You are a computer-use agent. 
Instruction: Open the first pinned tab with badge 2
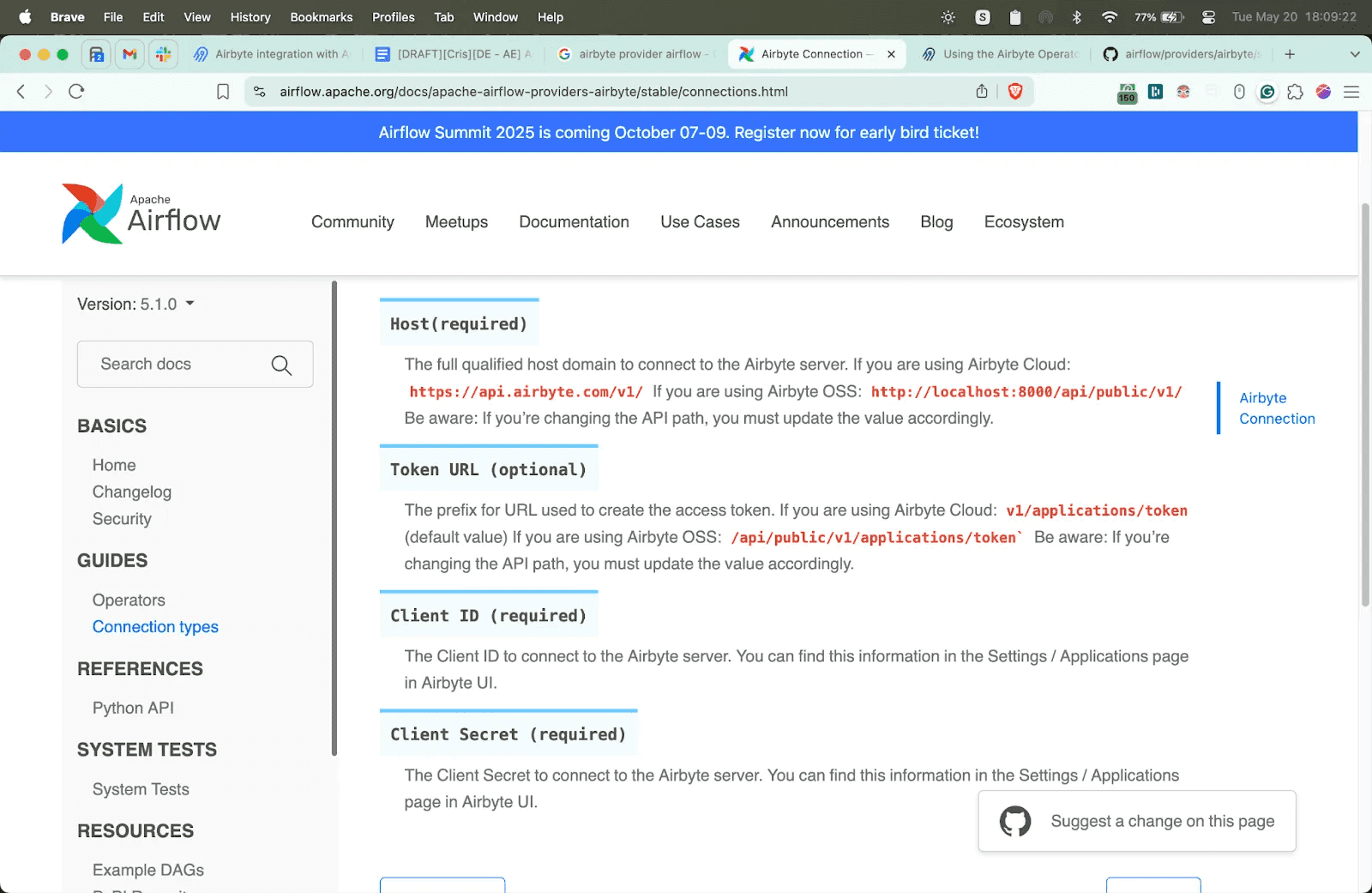pyautogui.click(x=96, y=54)
